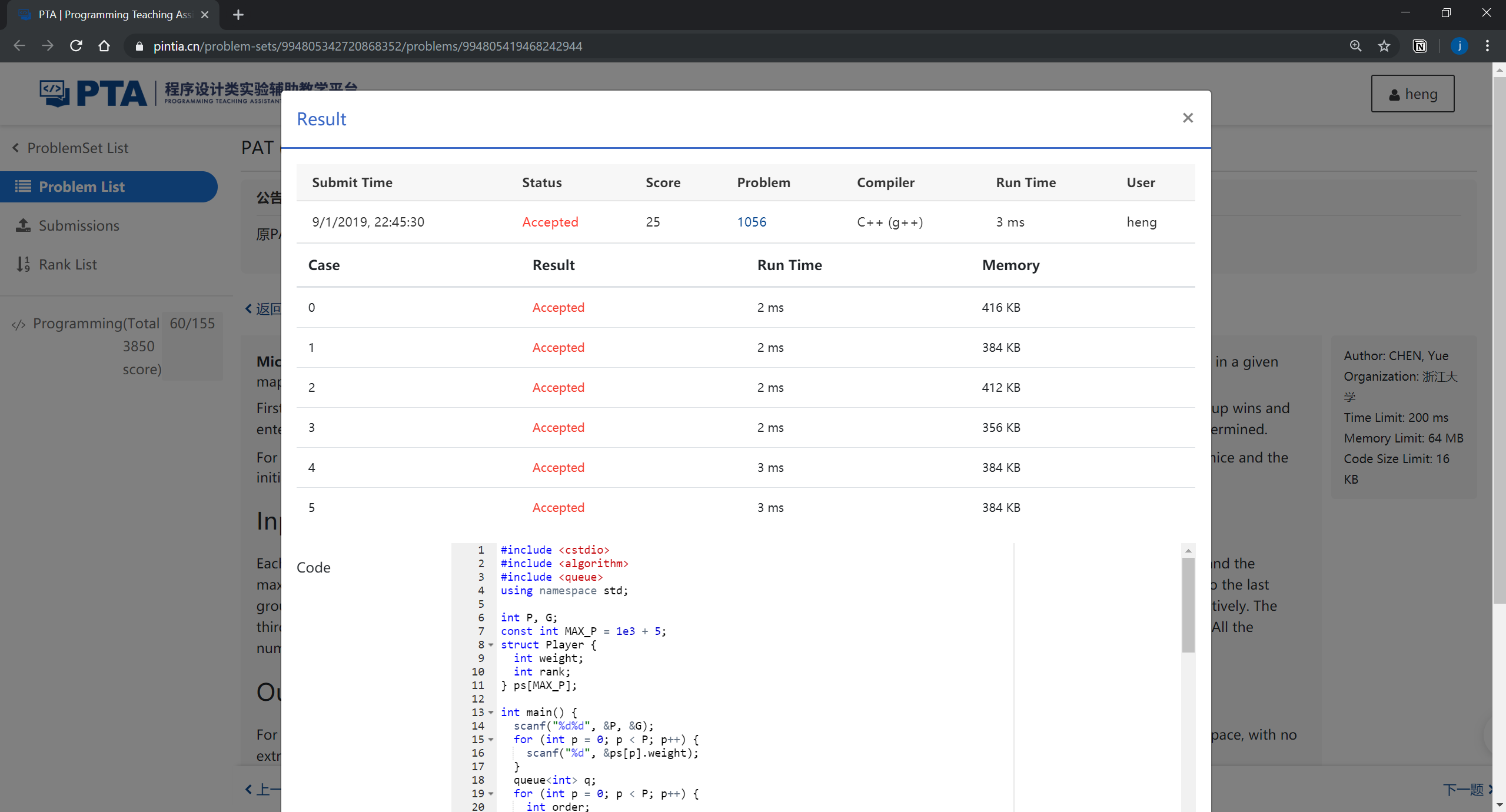Reload the page
The width and height of the screenshot is (1506, 812).
pyautogui.click(x=76, y=46)
